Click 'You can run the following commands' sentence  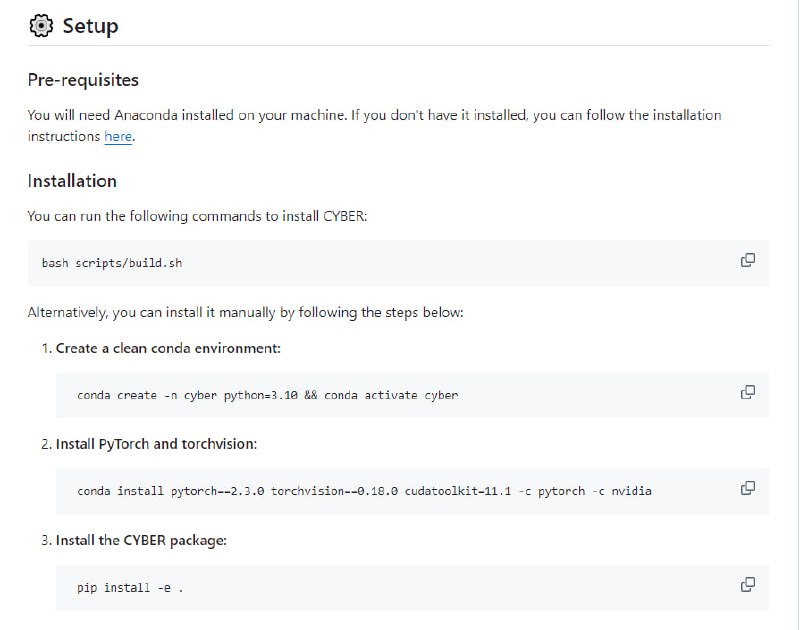[x=197, y=216]
